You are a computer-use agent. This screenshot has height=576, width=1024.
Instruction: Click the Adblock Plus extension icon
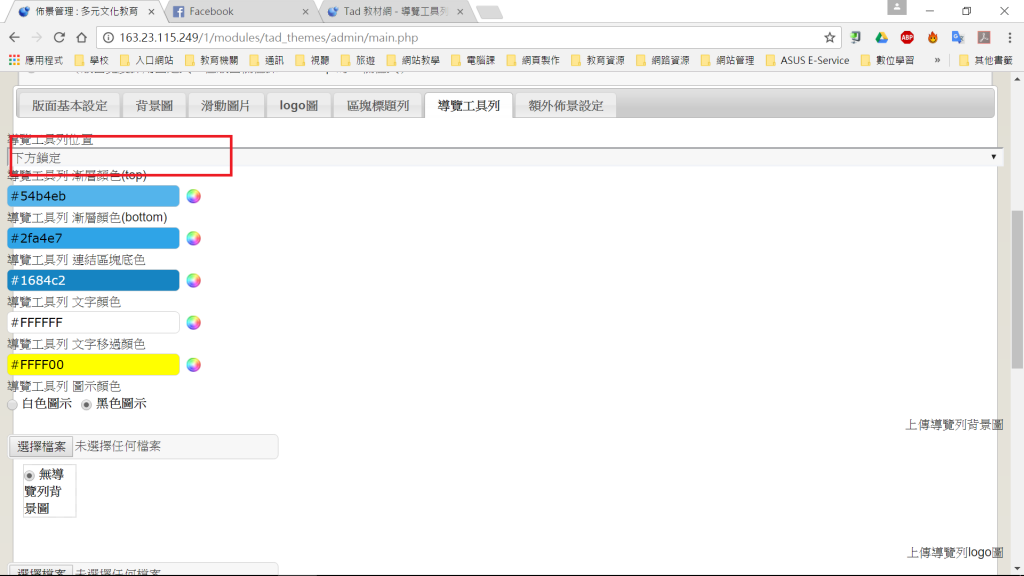(907, 37)
